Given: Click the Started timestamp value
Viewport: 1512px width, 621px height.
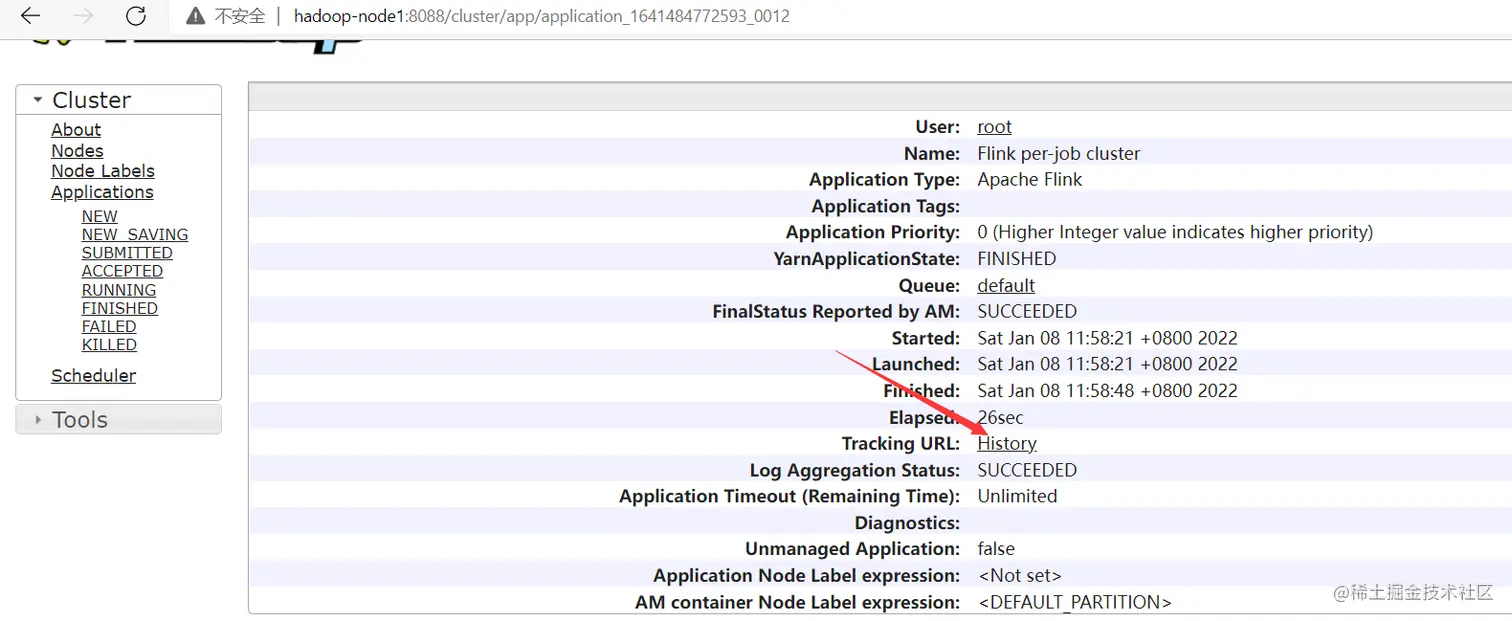Looking at the screenshot, I should point(1107,338).
